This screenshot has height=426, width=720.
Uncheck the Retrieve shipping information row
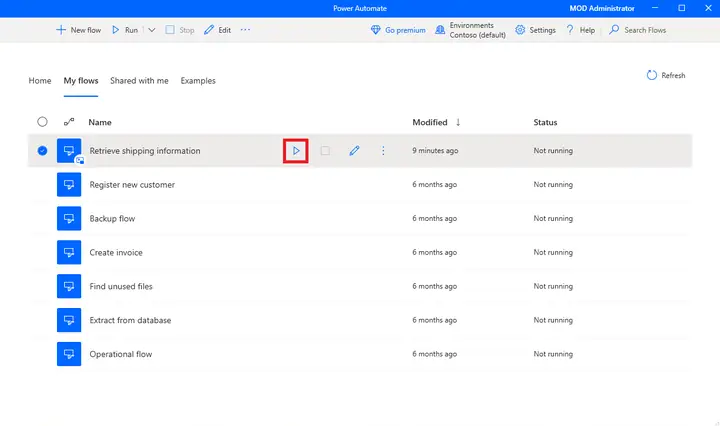click(x=42, y=151)
